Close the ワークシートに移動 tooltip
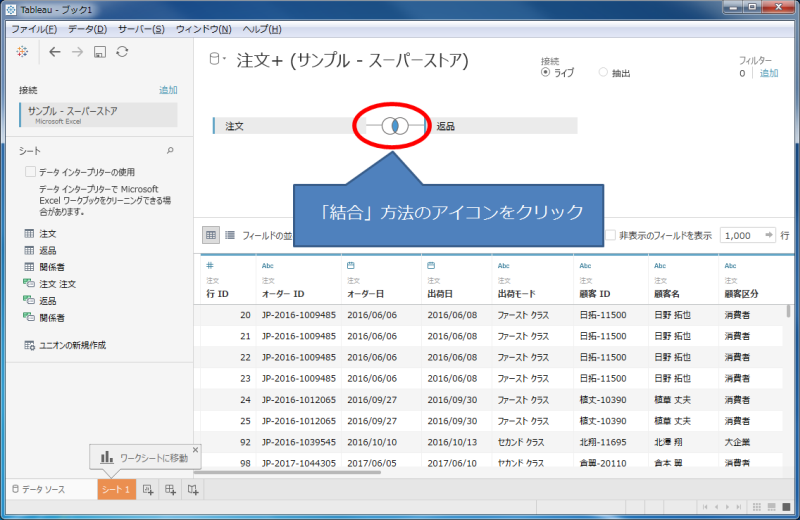Image resolution: width=800 pixels, height=520 pixels. 195,450
